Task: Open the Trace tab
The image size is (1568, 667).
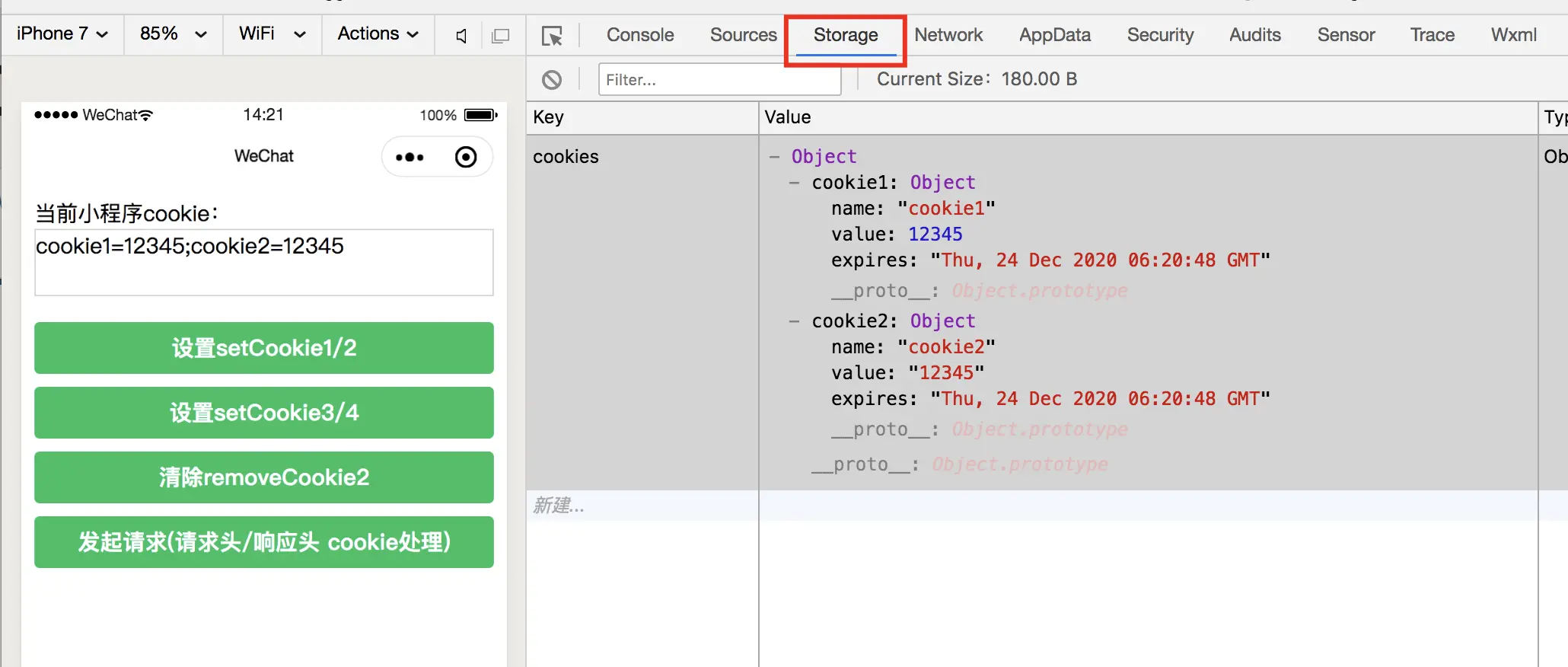Action: click(1432, 35)
